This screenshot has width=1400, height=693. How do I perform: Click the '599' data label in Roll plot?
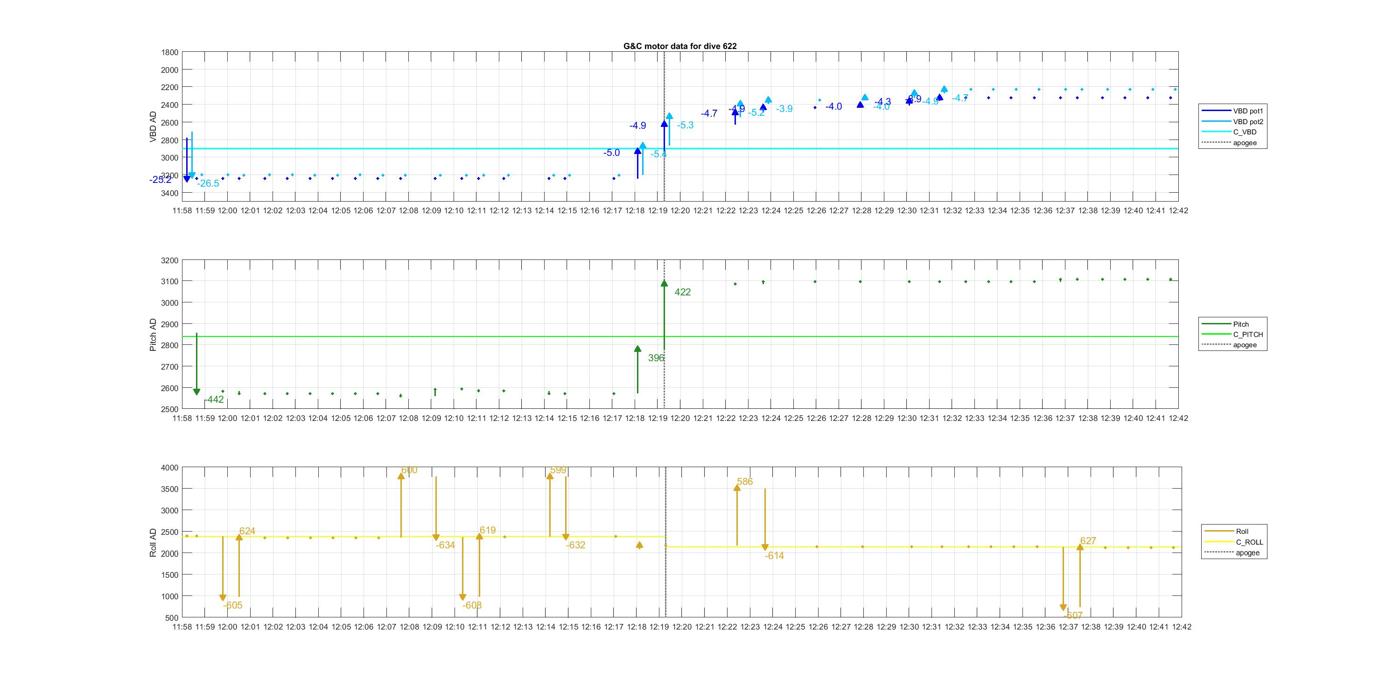[x=558, y=470]
